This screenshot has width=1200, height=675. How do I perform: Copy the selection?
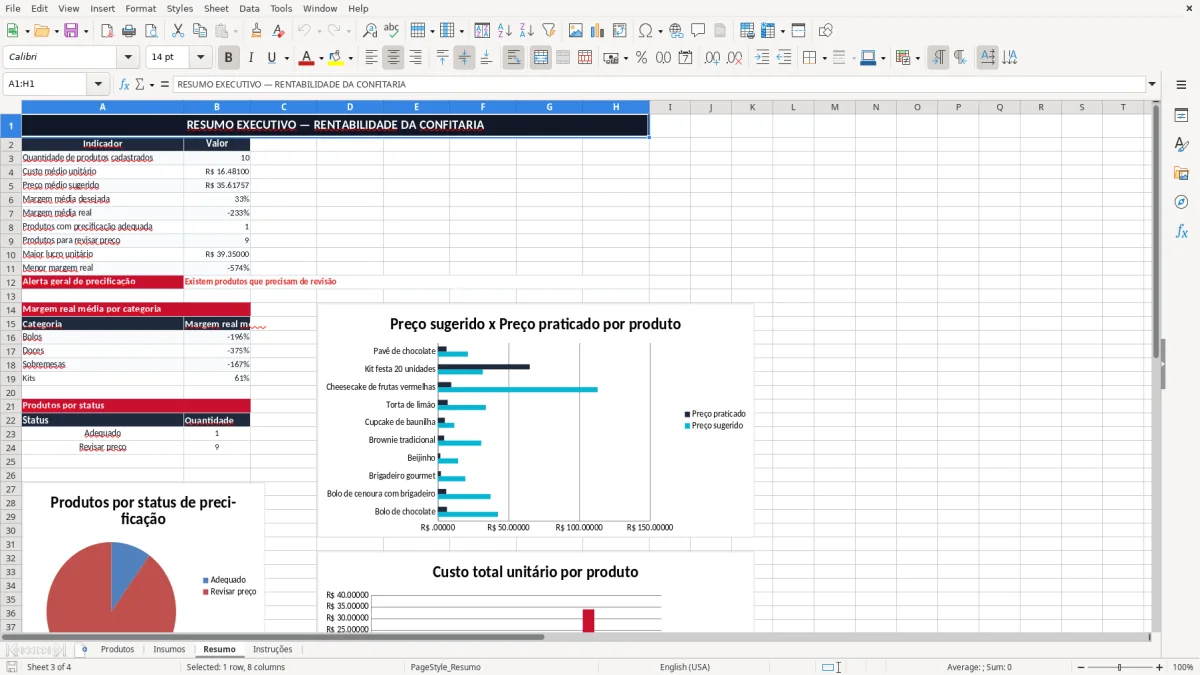click(200, 31)
